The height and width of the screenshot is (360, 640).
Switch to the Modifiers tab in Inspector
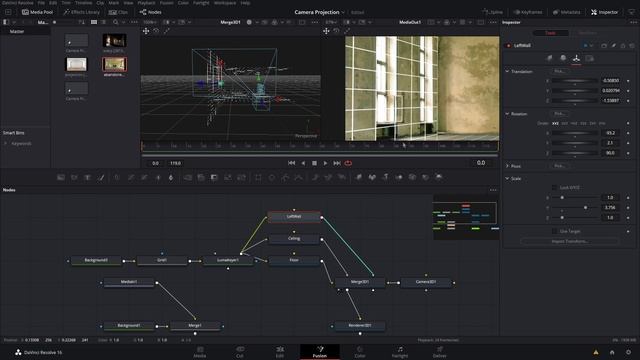(587, 33)
